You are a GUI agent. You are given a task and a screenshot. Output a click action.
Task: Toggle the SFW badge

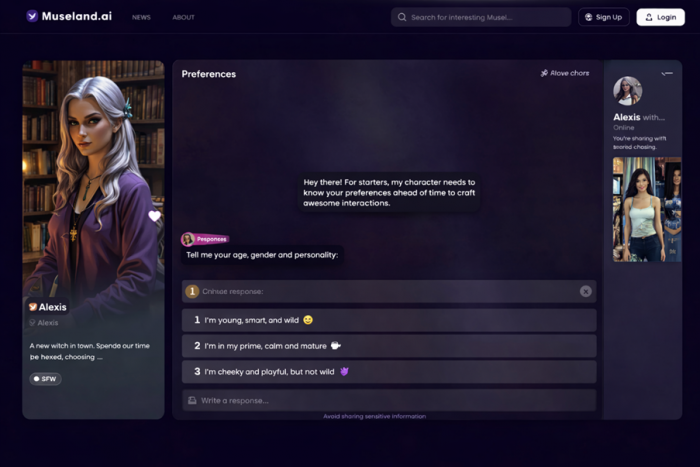pos(46,379)
